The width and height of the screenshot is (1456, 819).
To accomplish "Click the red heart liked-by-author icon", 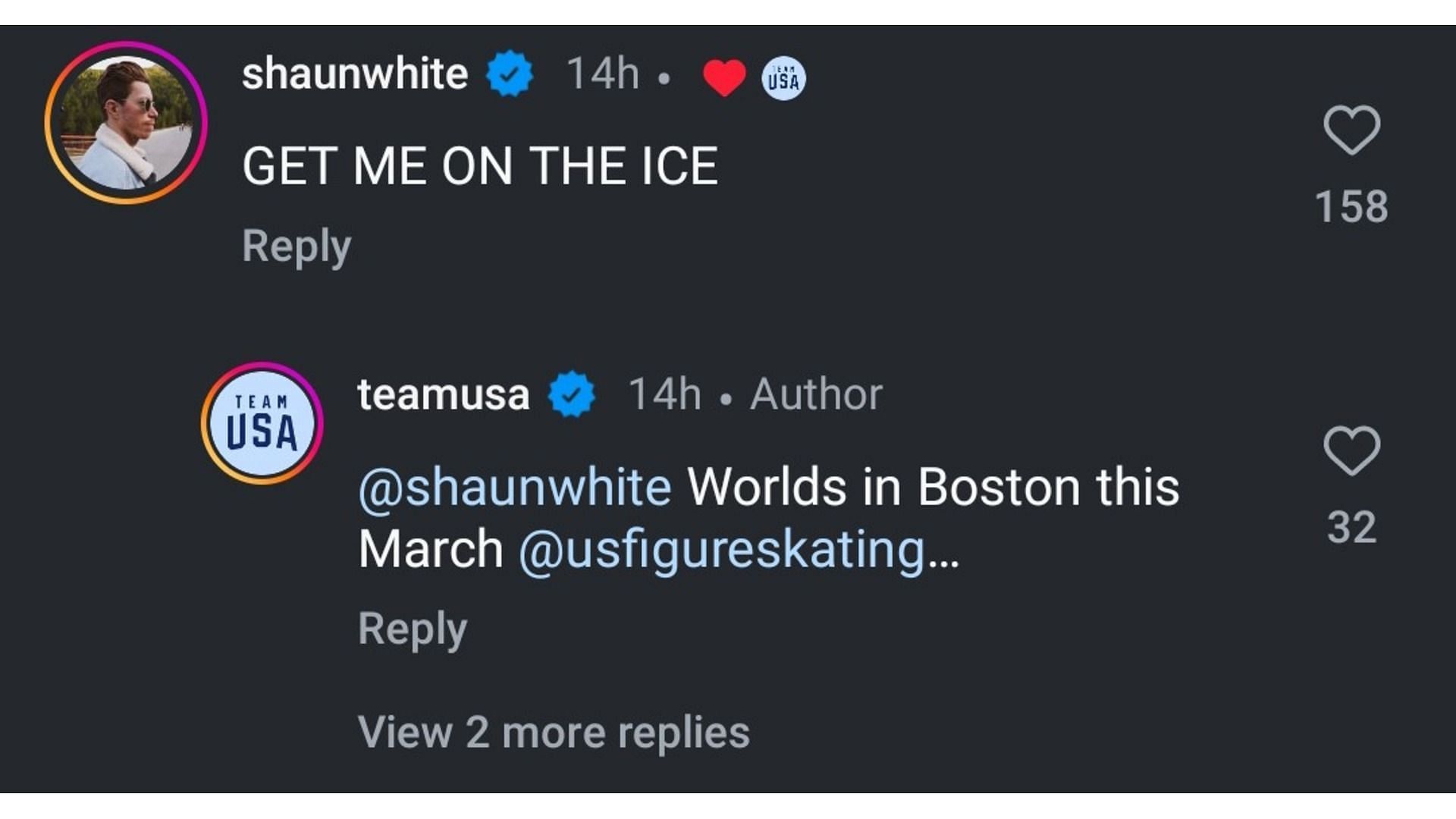I will (724, 77).
